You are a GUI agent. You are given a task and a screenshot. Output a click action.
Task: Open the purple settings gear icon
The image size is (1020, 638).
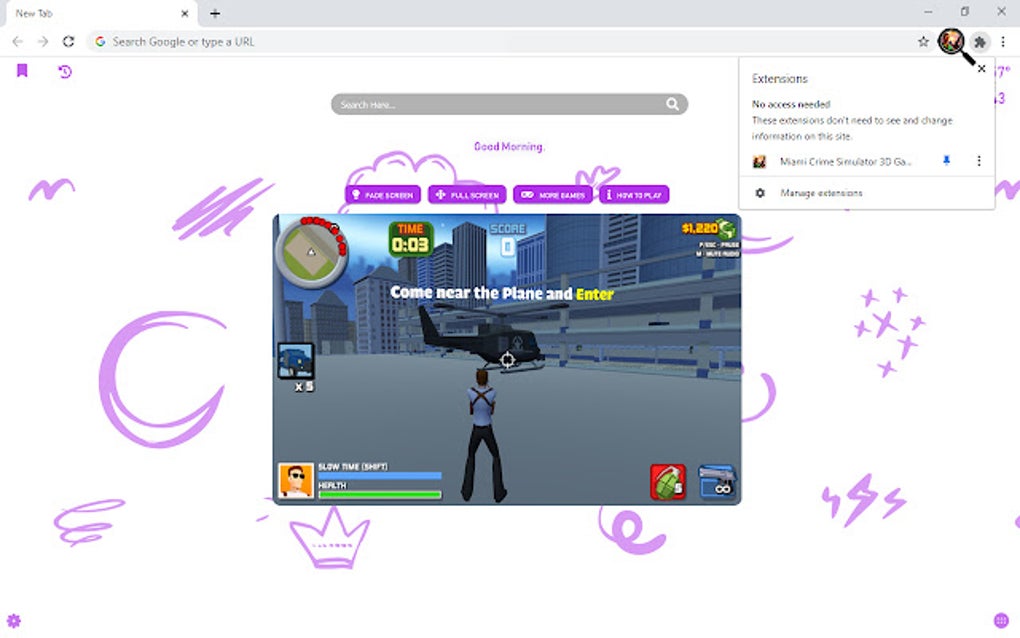(14, 620)
